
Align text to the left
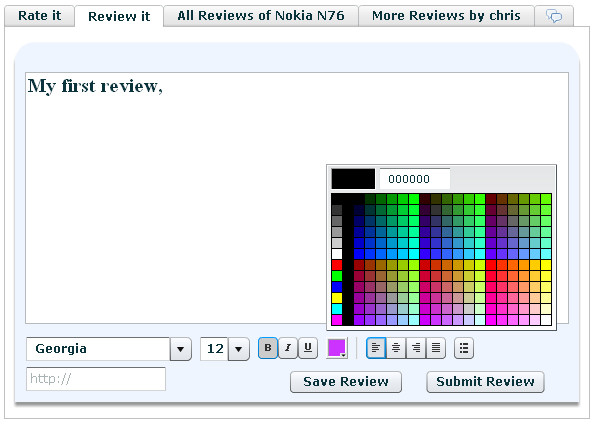[376, 348]
